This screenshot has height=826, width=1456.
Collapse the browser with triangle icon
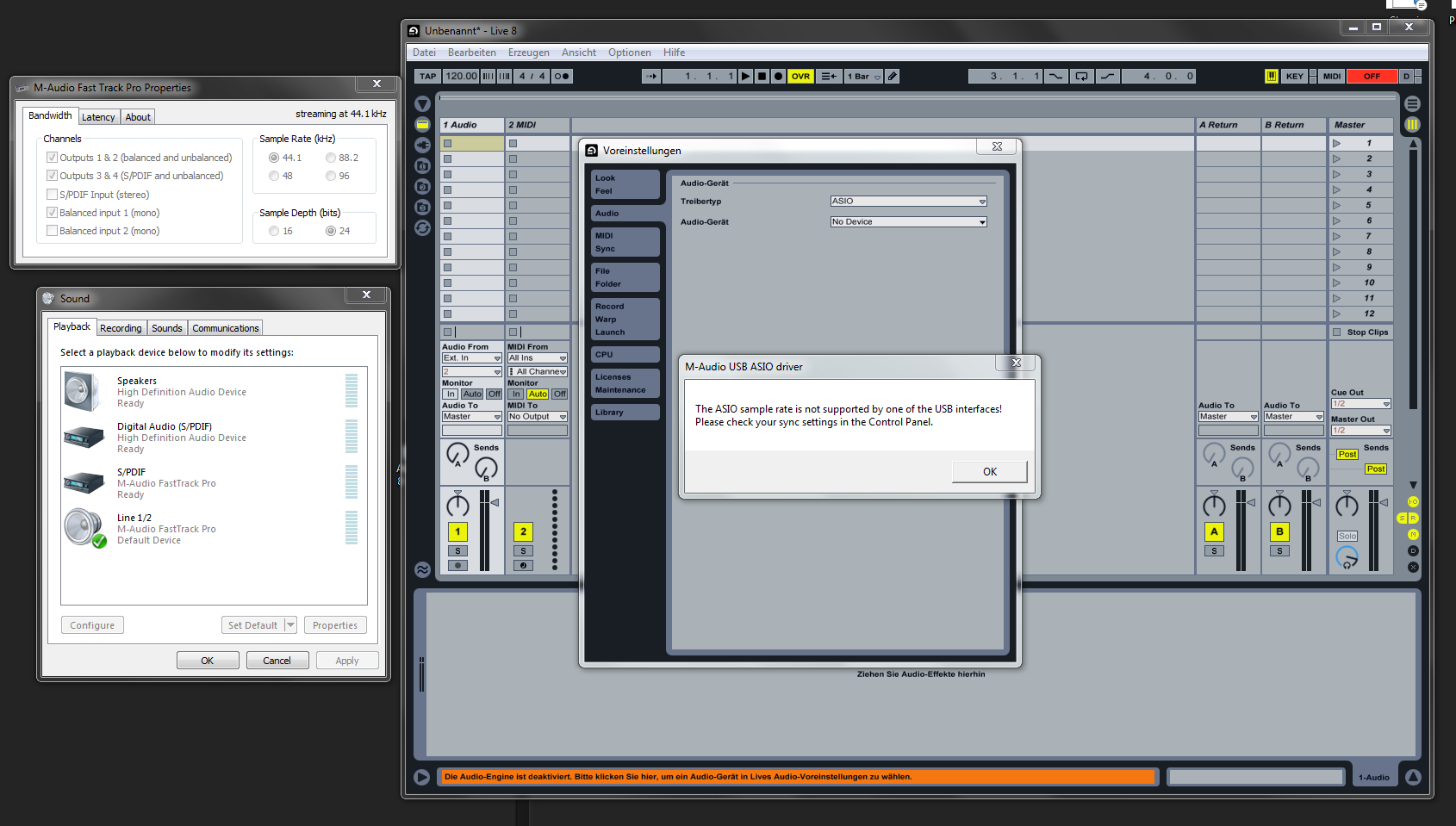[422, 104]
